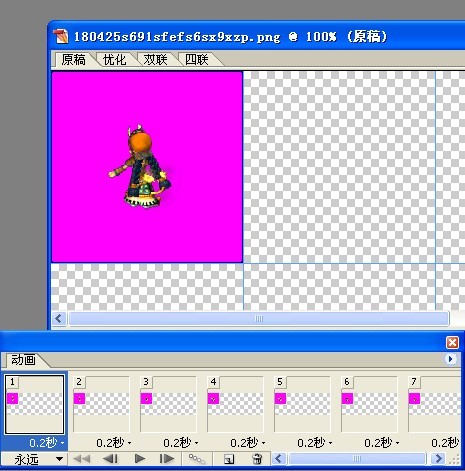Rewind to first animation frame

pos(81,459)
